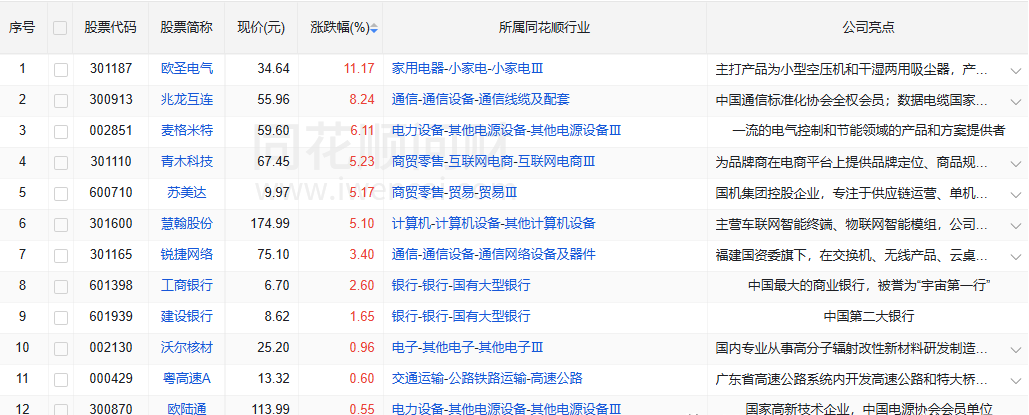Open stock link 建设银行
This screenshot has height=415, width=1029.
(187, 316)
